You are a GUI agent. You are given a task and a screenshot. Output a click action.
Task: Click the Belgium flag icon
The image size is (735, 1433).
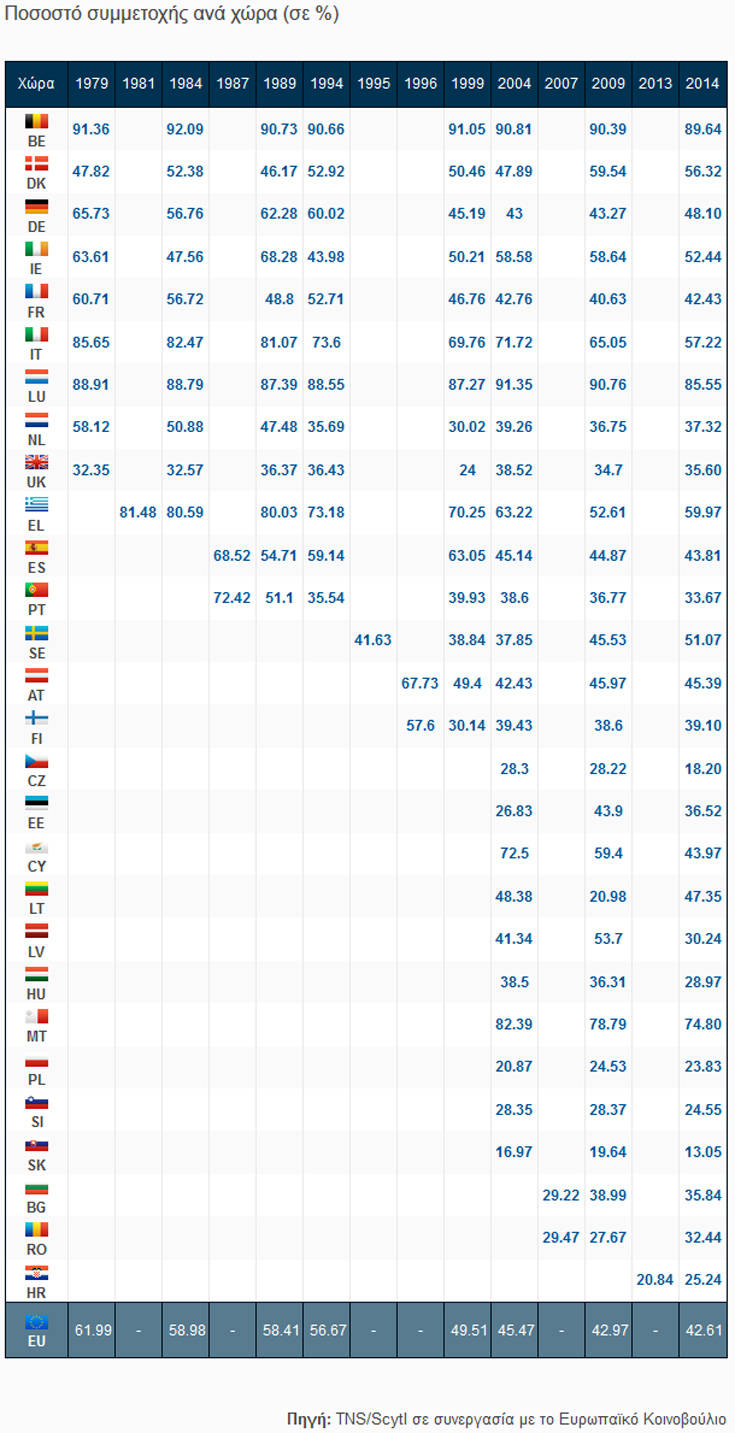[x=36, y=121]
